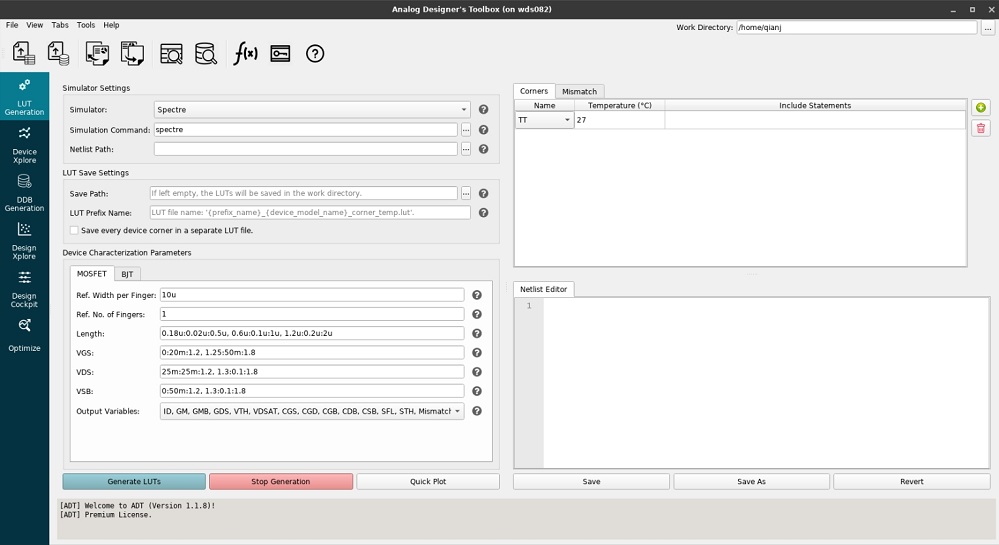Screen dimensions: 999x545
Task: Delete corner using red trash icon
Action: pos(981,128)
